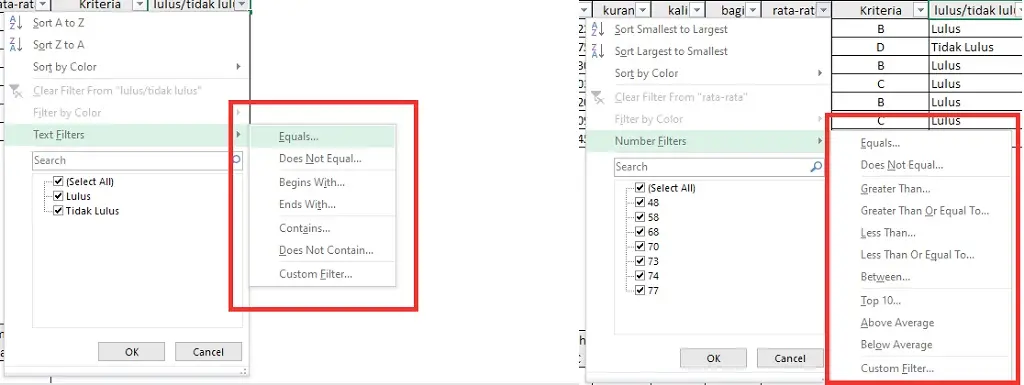Screen dimensions: 1024x385
Task: Choose Does Not Equal... in Number Filters submenu
Action: pyautogui.click(x=921, y=165)
